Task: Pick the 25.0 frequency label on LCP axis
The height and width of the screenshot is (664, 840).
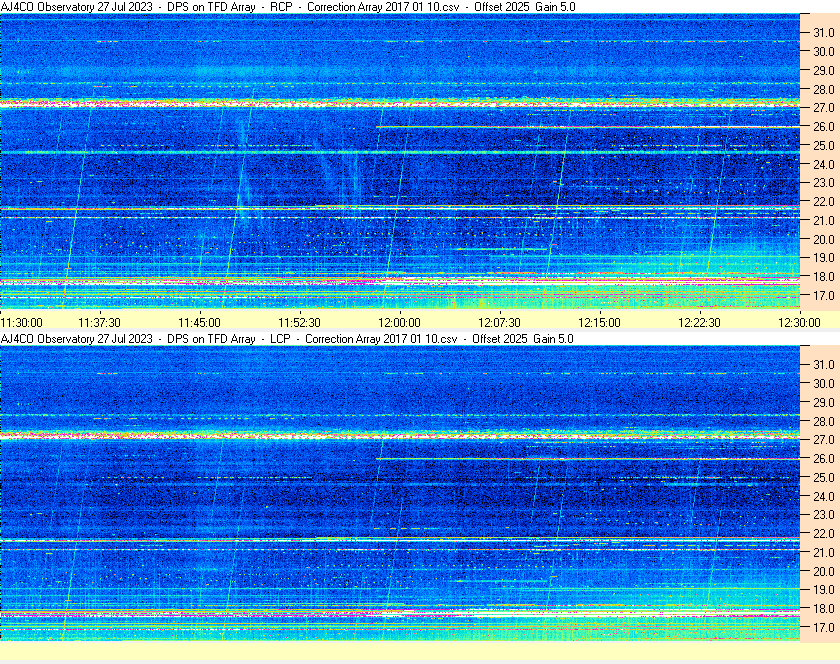Action: click(x=824, y=478)
